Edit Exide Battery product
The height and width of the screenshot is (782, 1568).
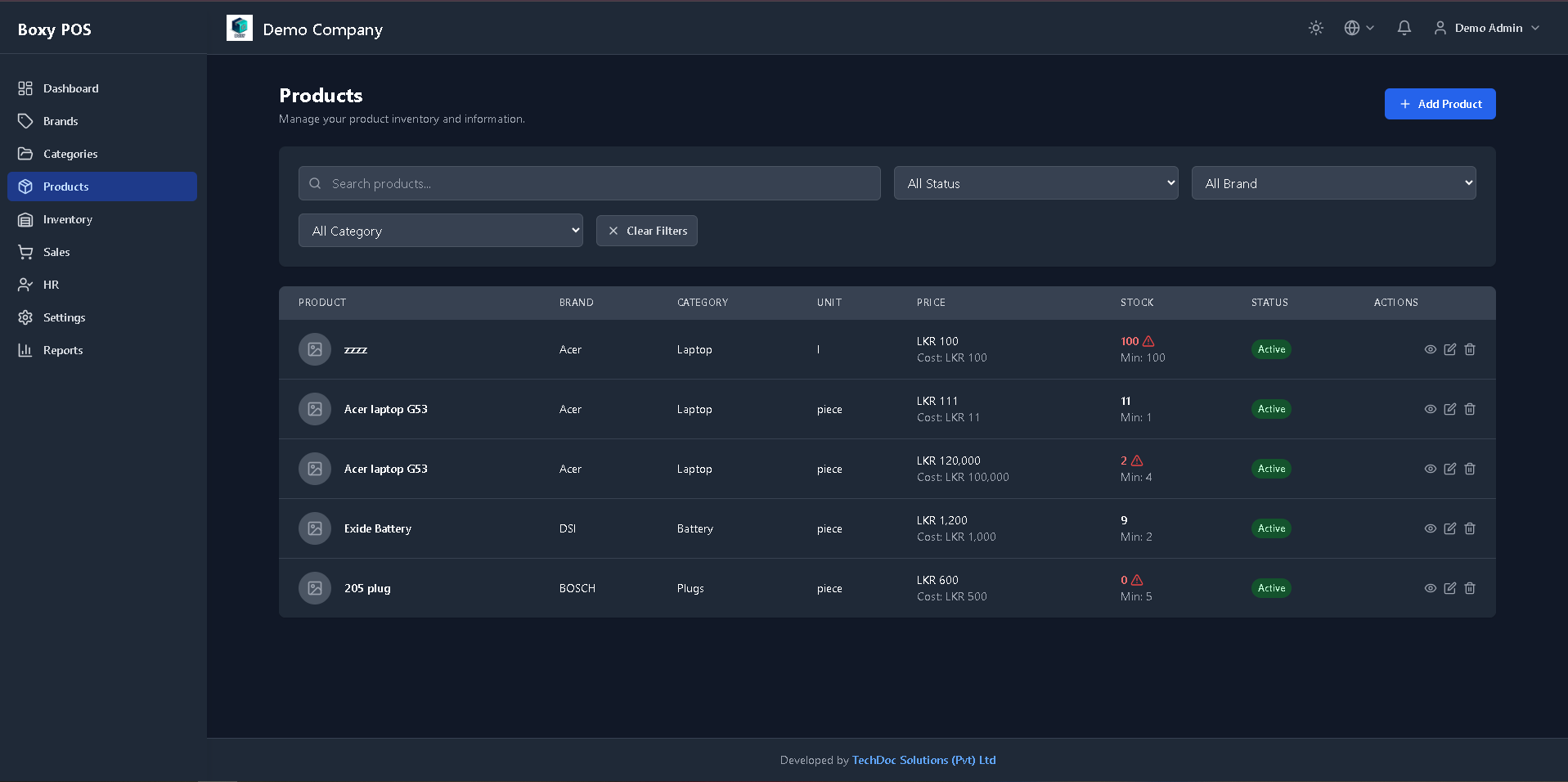coord(1450,528)
